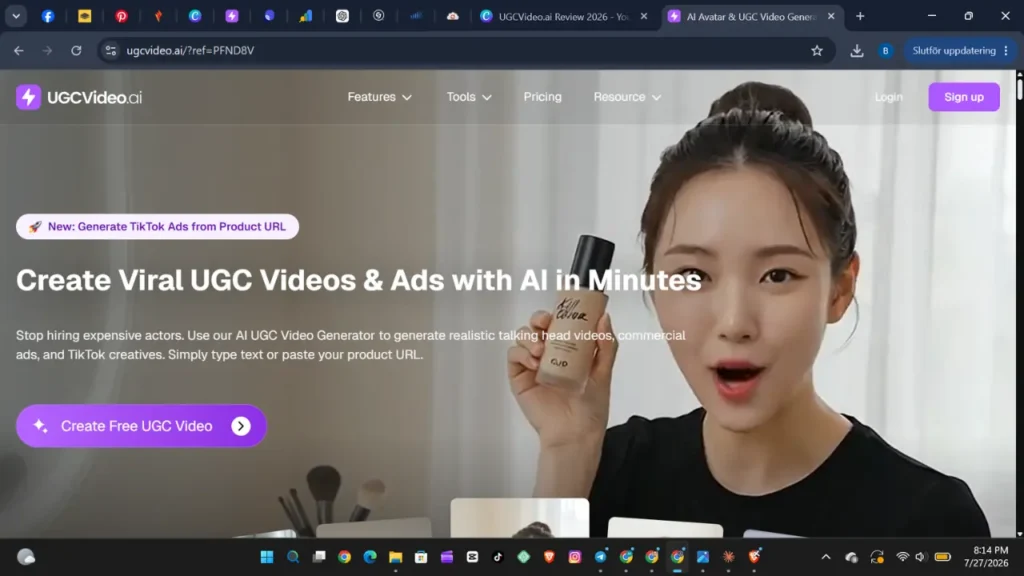Screen dimensions: 1024x576
Task: Open Windows taskbar search
Action: [293, 556]
